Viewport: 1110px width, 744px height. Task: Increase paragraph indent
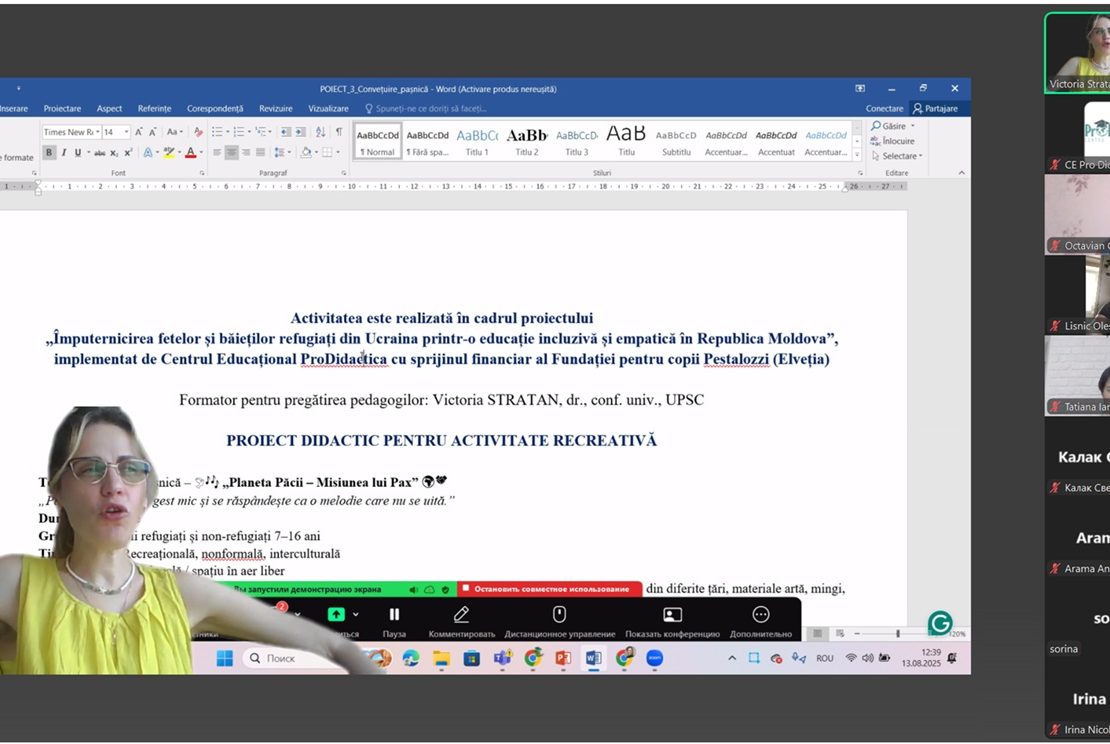point(300,132)
